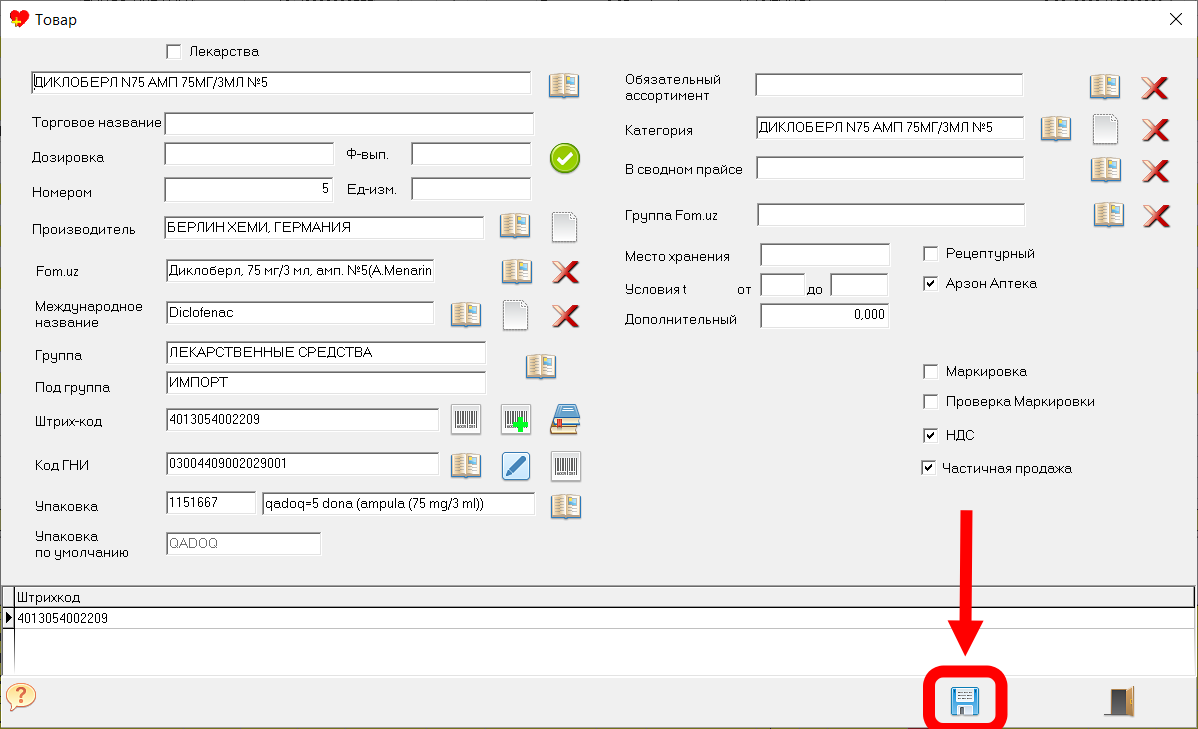Open group lookup book icon beside Группа
Image resolution: width=1198 pixels, height=729 pixels.
coord(541,366)
